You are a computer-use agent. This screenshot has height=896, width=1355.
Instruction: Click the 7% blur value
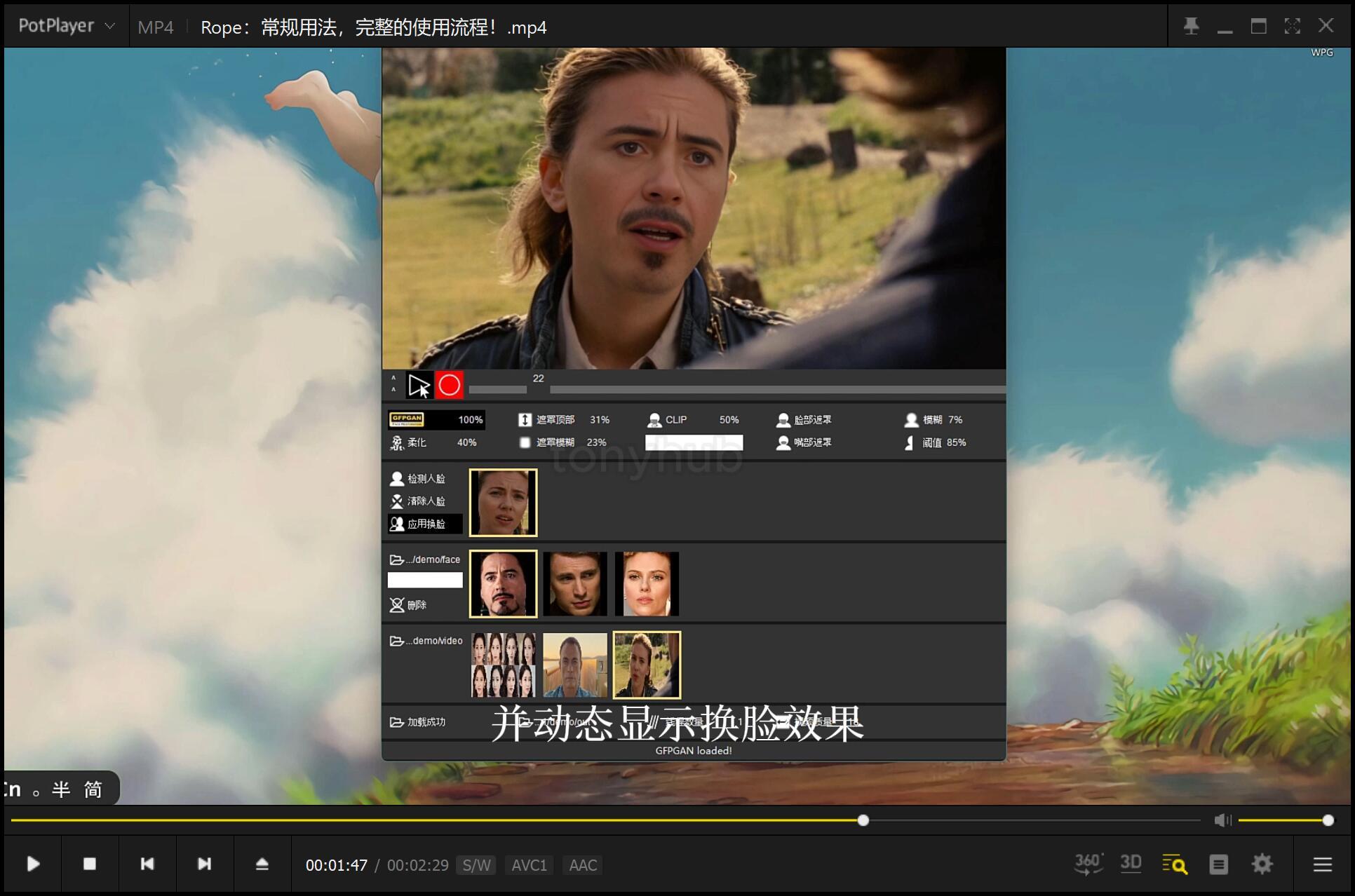955,420
